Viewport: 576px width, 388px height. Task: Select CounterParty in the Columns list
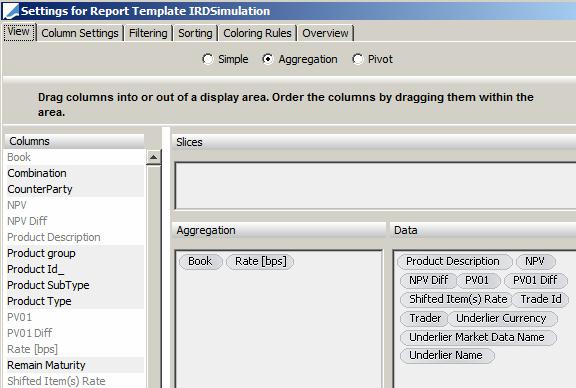[75, 189]
